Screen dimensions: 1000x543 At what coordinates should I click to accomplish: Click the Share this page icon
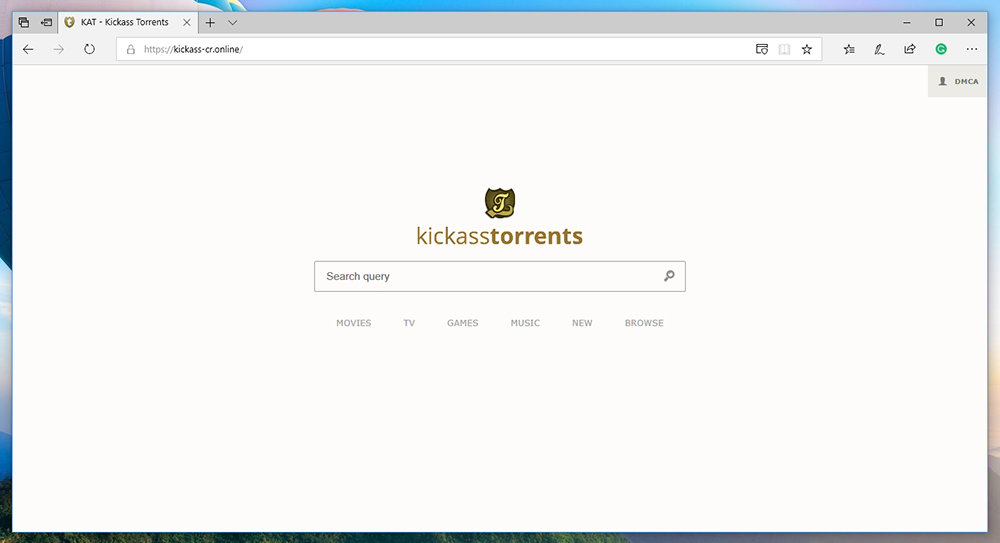tap(910, 49)
